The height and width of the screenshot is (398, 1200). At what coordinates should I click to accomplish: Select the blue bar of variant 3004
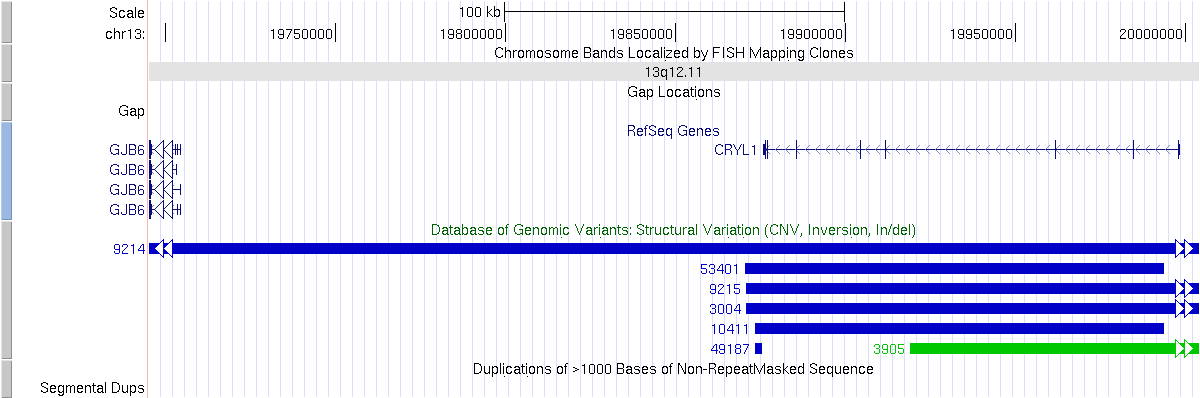click(971, 308)
